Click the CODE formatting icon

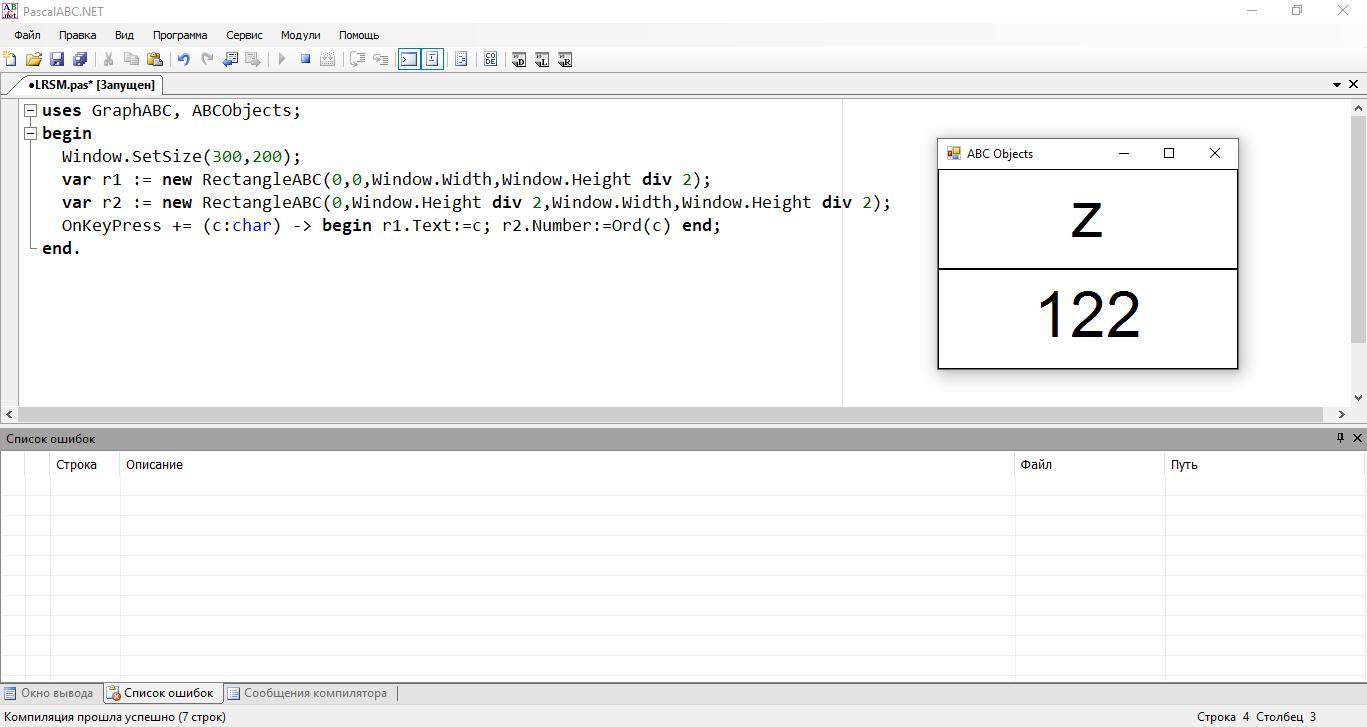[490, 60]
